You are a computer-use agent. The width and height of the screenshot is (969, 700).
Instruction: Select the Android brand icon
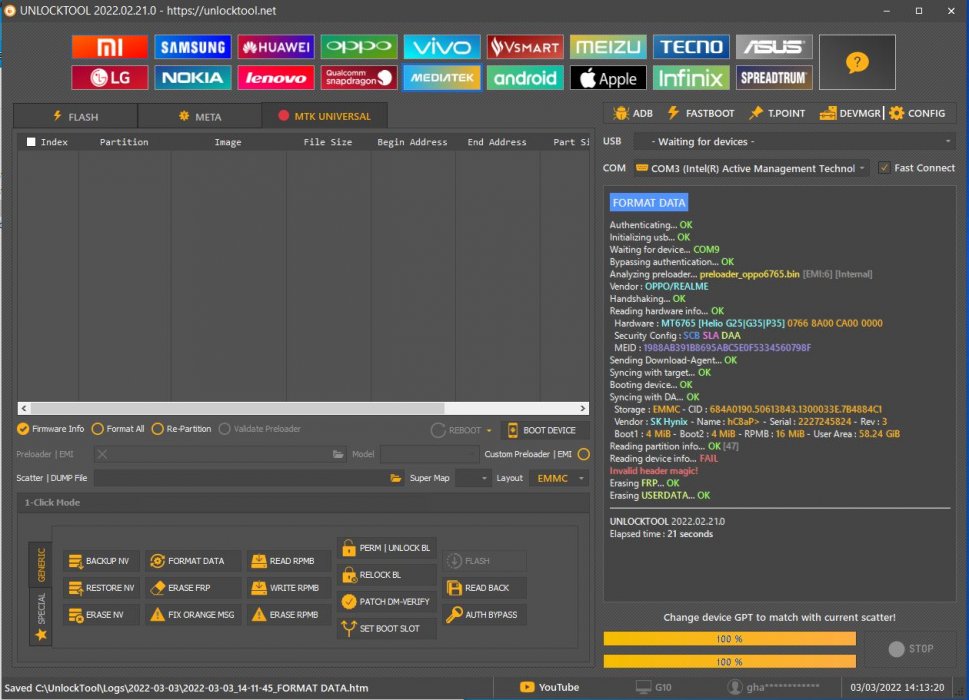[x=525, y=78]
